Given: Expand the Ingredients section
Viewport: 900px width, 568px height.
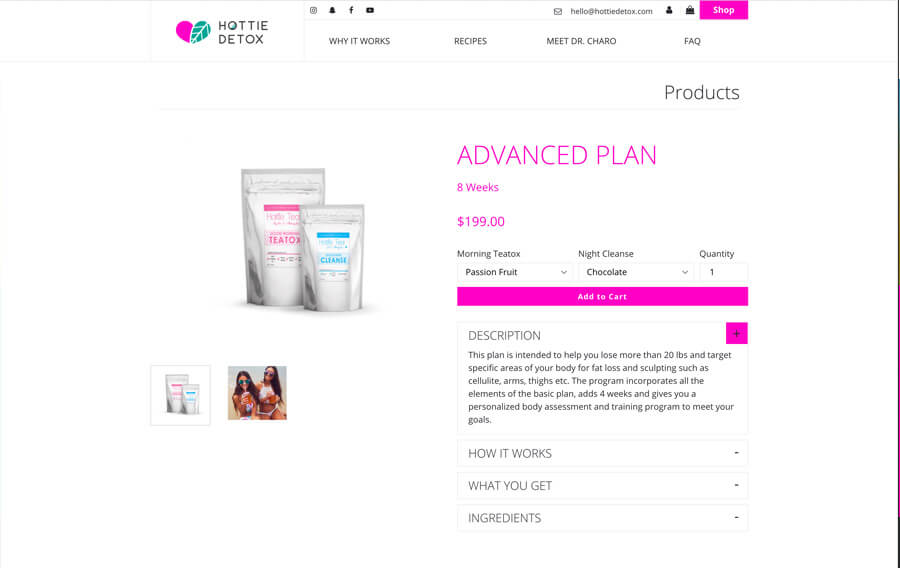Looking at the screenshot, I should point(602,518).
